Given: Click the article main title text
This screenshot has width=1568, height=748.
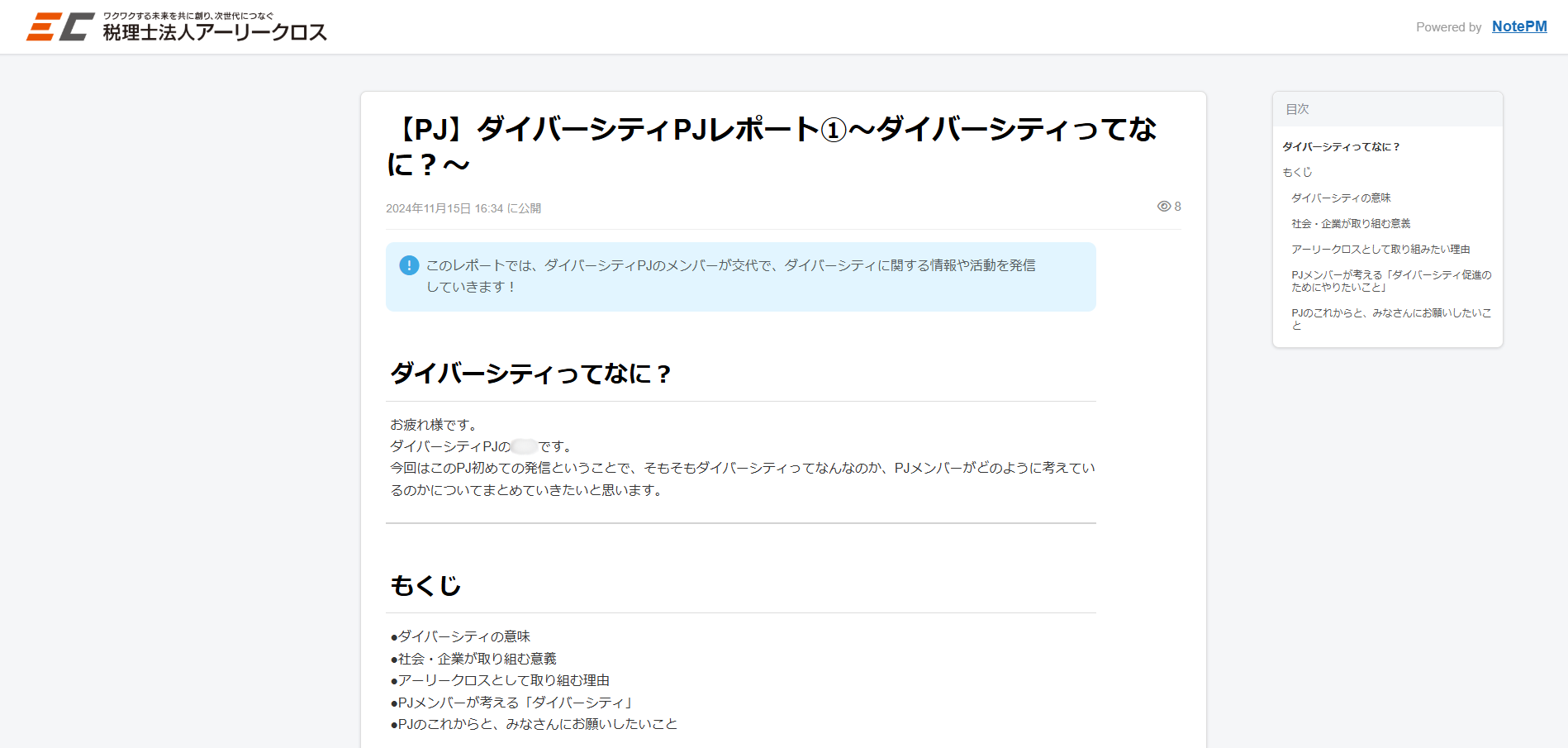Looking at the screenshot, I should (772, 146).
